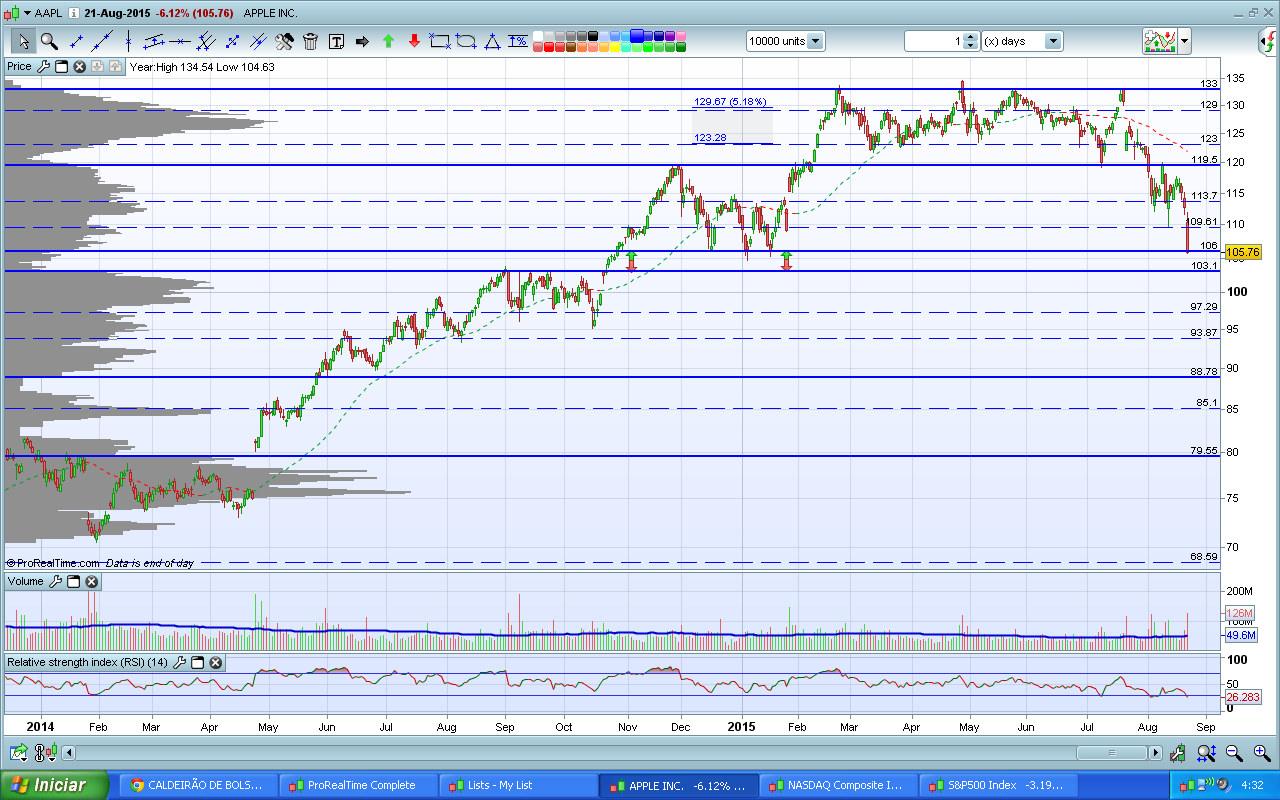The width and height of the screenshot is (1280, 800).
Task: Close the Price panel
Action: 79,67
